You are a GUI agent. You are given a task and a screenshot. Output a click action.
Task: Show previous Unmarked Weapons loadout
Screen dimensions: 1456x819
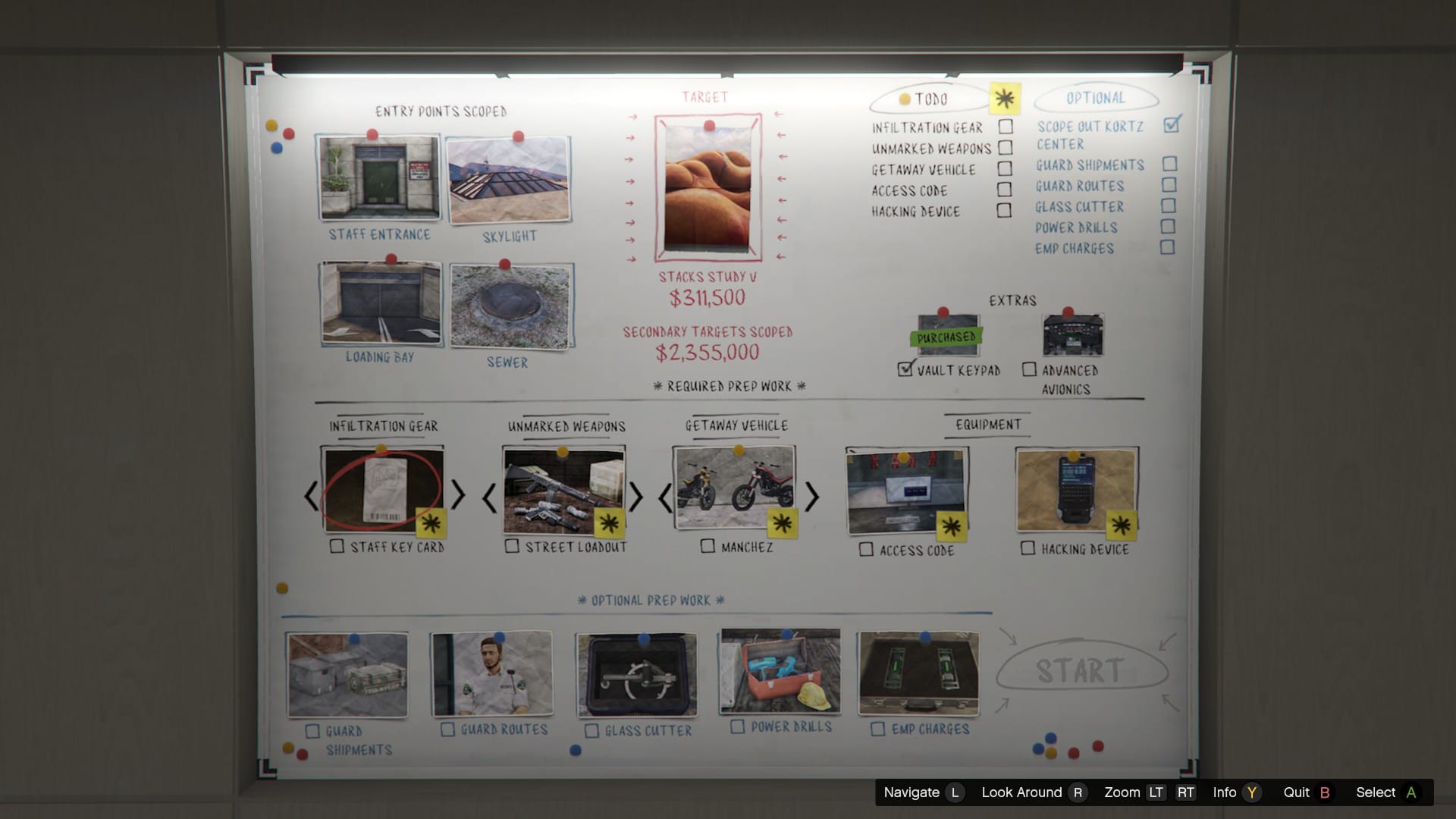pos(490,497)
